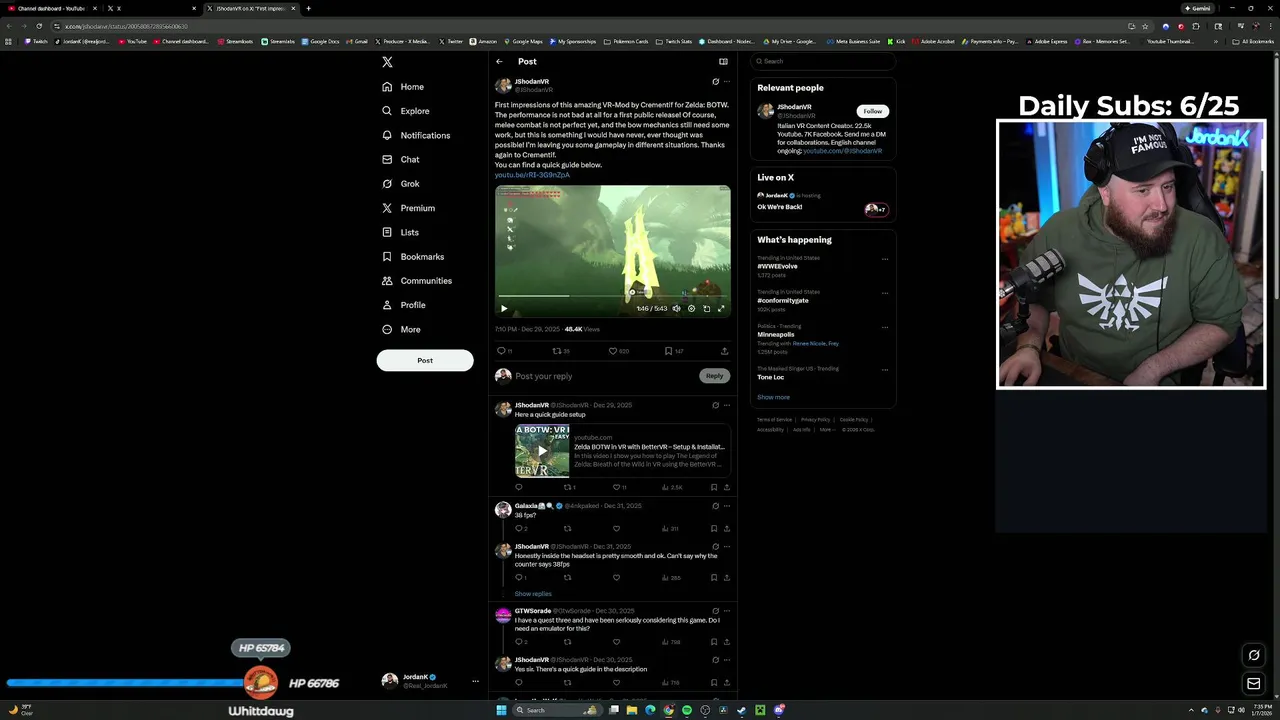1280x720 pixels.
Task: Open Bookmarks in the sidebar
Action: pos(413,257)
